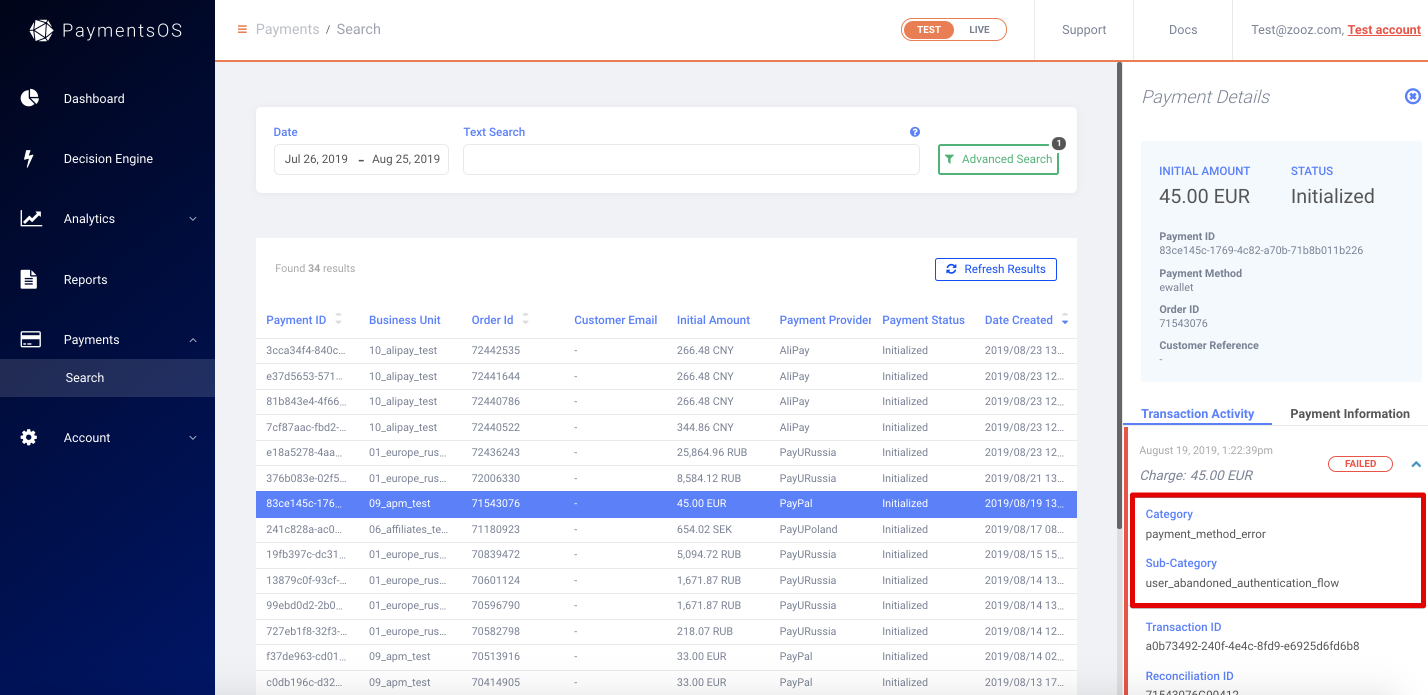The width and height of the screenshot is (1428, 695).
Task: Click into the Text Search field
Action: [x=690, y=160]
